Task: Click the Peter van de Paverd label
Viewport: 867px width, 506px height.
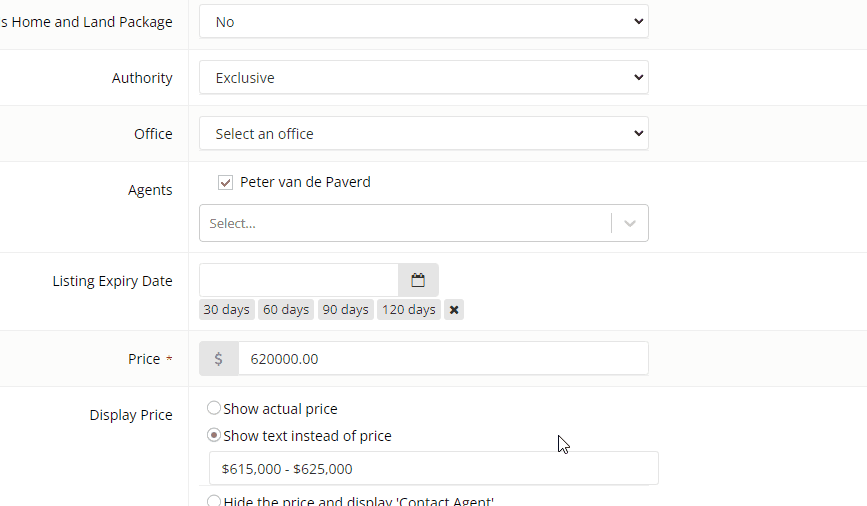Action: pos(305,183)
